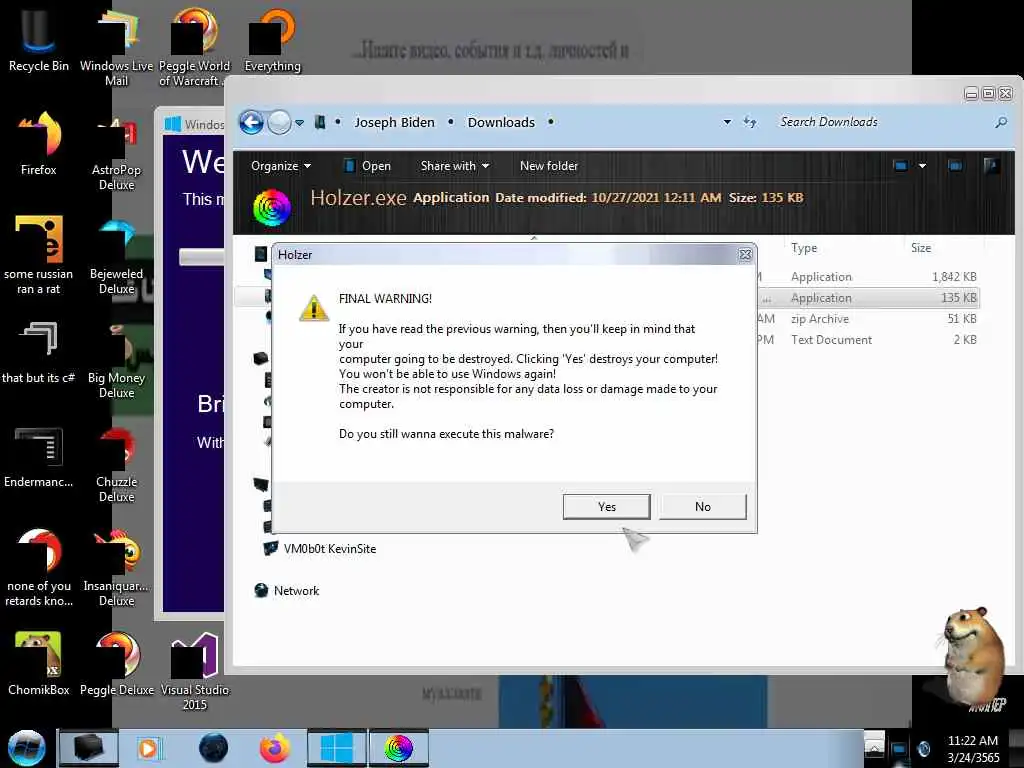Launch Firefox from the desktop
Screen dimensions: 1024x768
pyautogui.click(x=39, y=144)
